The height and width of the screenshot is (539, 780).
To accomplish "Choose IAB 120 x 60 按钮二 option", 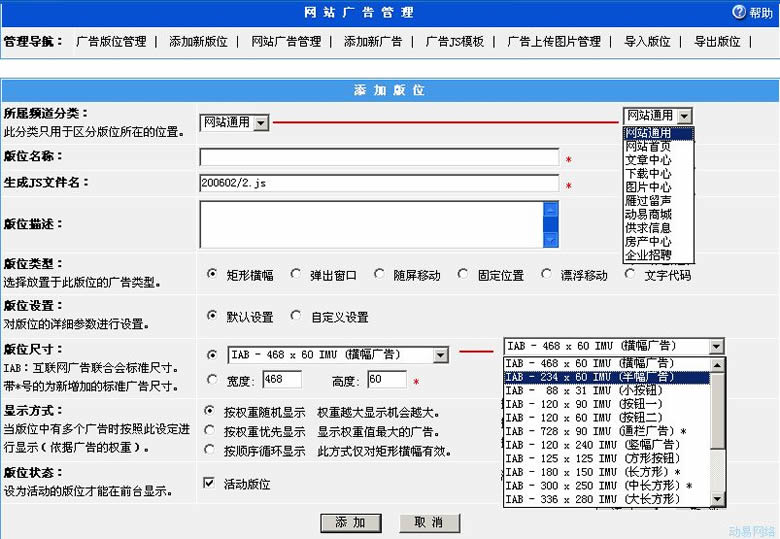I will [607, 418].
